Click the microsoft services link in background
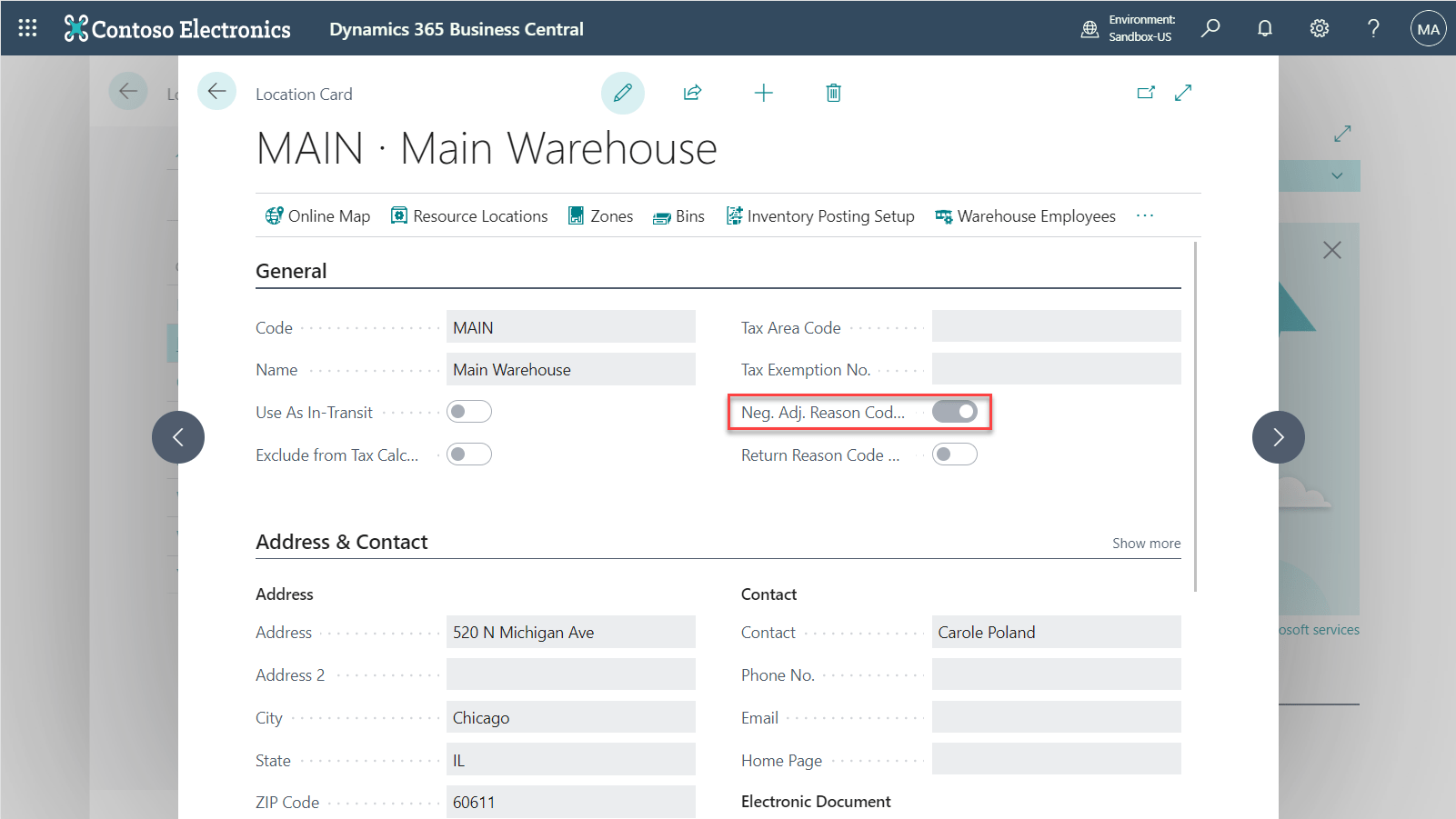 point(1319,629)
